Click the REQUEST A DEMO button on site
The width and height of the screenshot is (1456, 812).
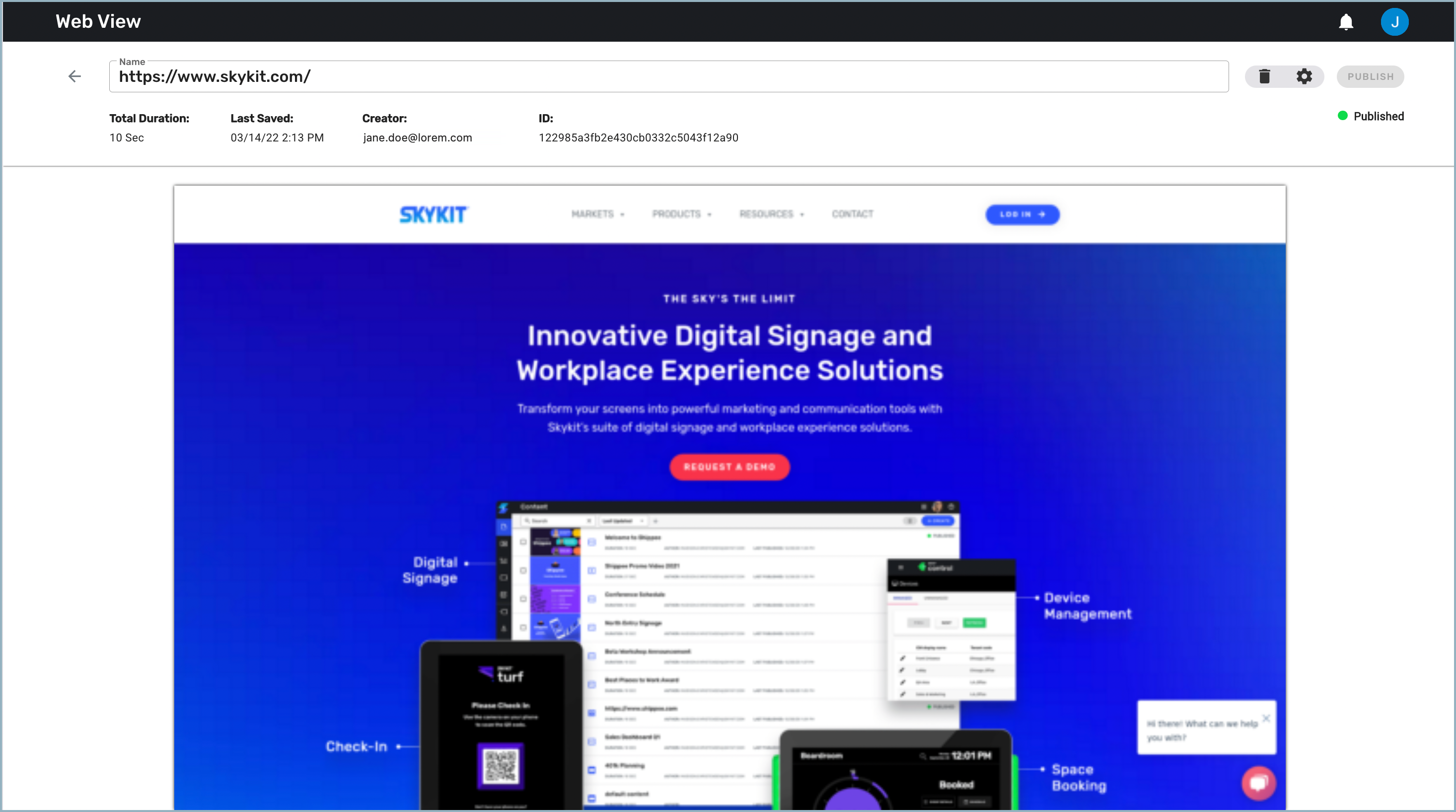[729, 467]
